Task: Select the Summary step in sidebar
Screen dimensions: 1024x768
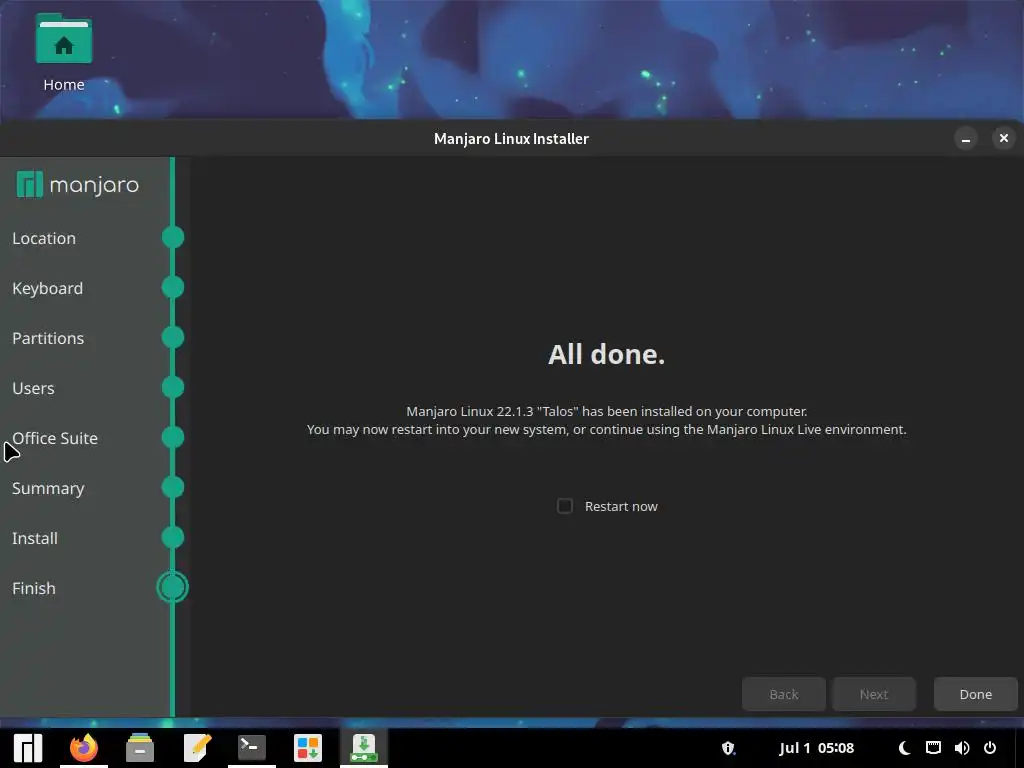Action: pos(48,488)
